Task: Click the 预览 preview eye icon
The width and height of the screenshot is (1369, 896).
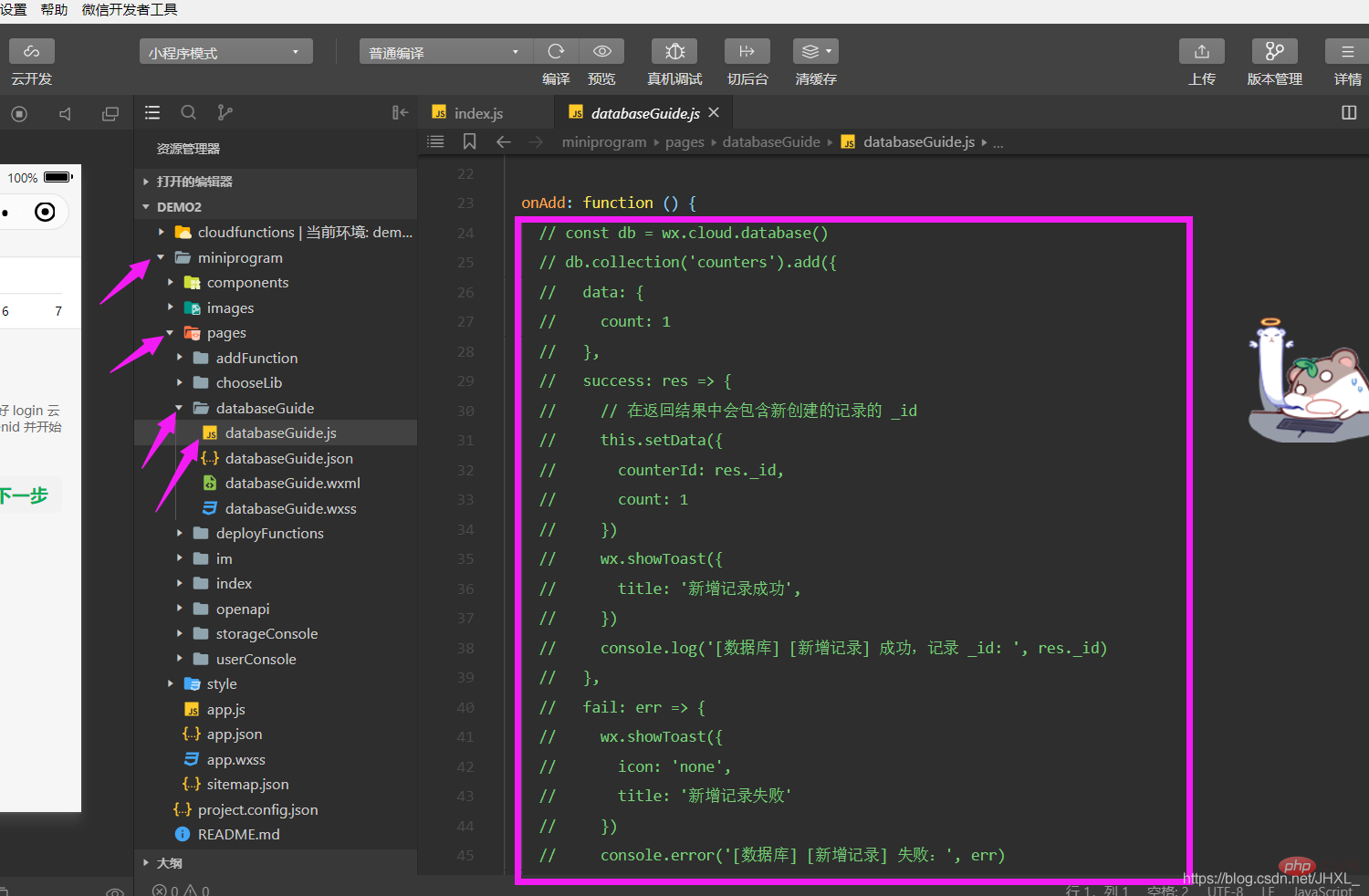Action: click(601, 51)
